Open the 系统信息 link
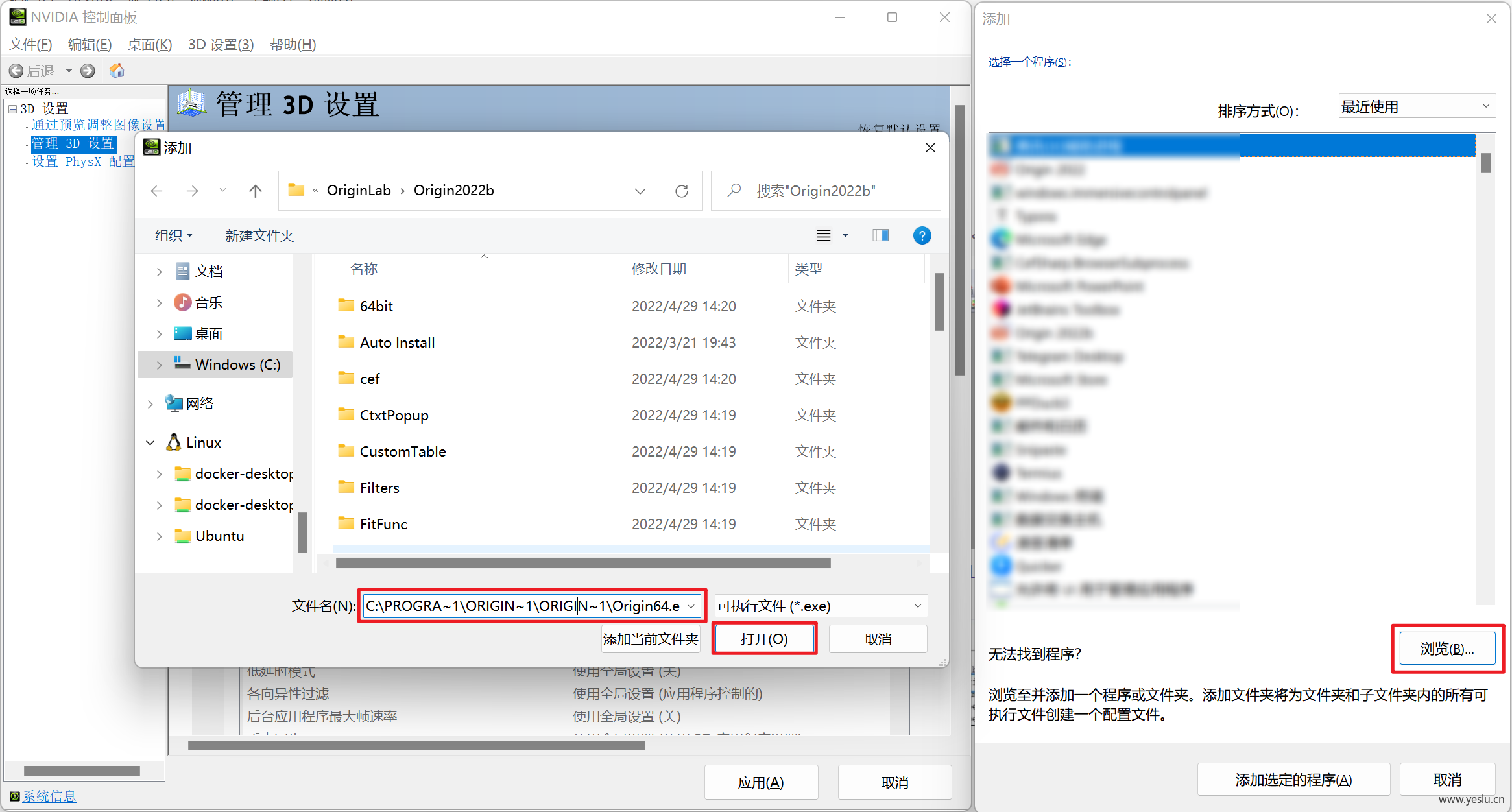The height and width of the screenshot is (812, 1512). 49,796
